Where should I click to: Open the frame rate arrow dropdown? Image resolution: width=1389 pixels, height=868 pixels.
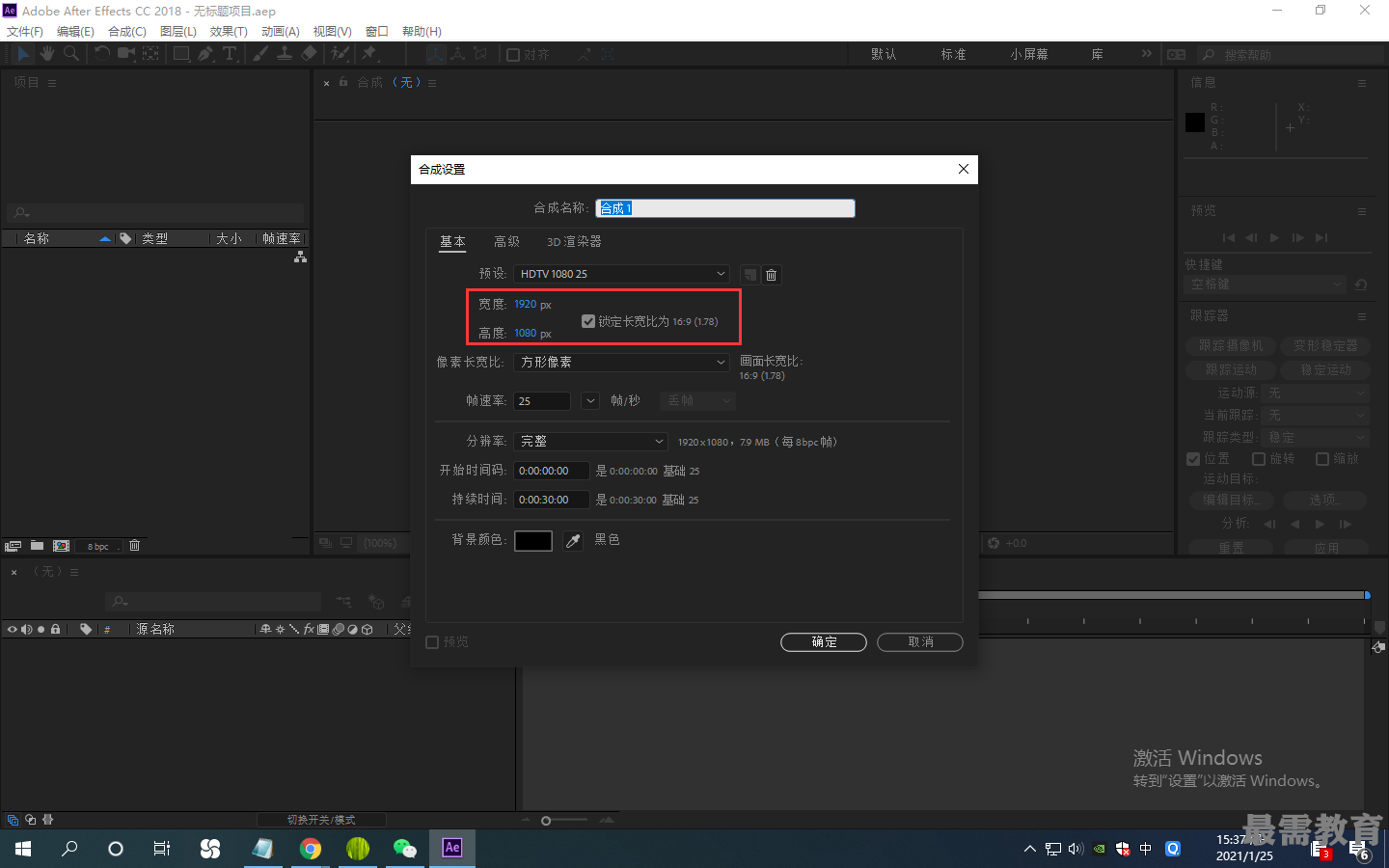pos(590,401)
